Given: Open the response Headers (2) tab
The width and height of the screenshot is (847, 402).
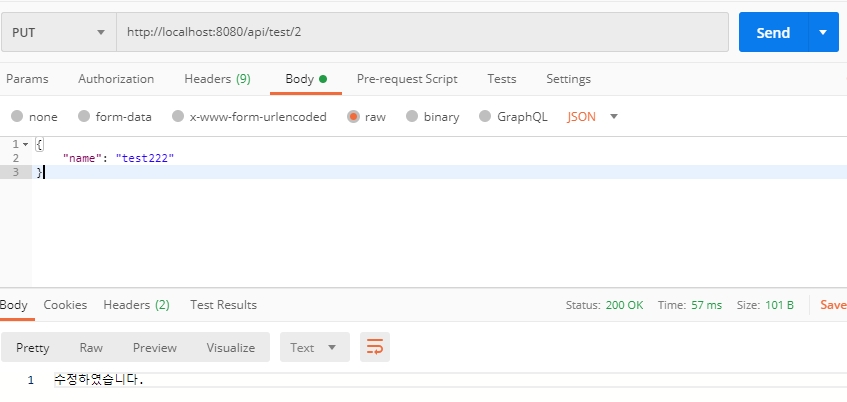Looking at the screenshot, I should tap(136, 305).
